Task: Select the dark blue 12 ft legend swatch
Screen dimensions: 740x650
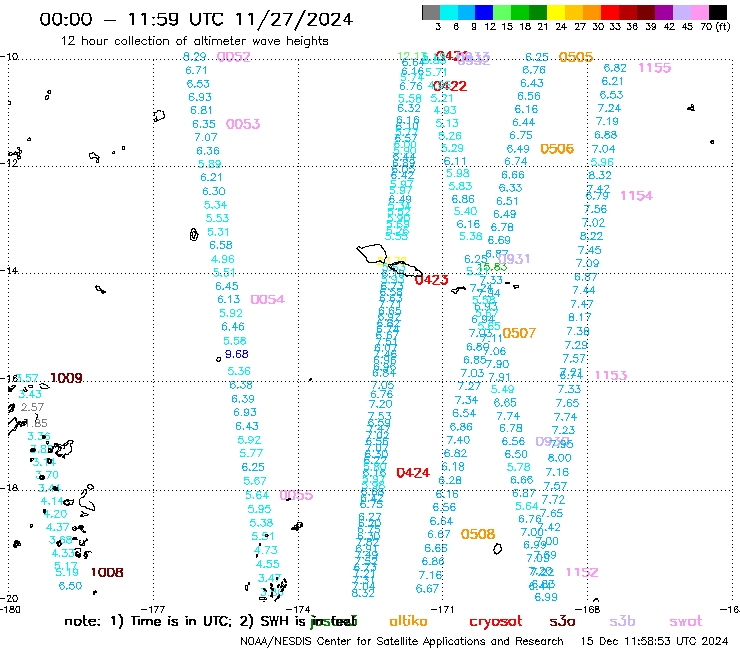Action: tap(484, 12)
